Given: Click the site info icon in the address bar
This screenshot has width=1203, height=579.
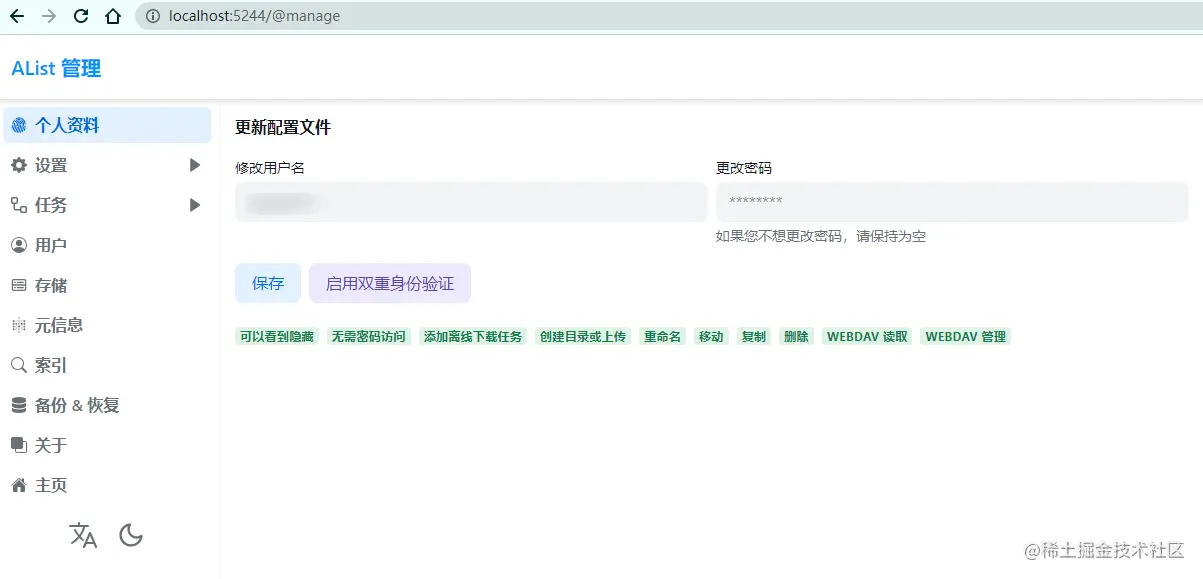Looking at the screenshot, I should pyautogui.click(x=152, y=16).
